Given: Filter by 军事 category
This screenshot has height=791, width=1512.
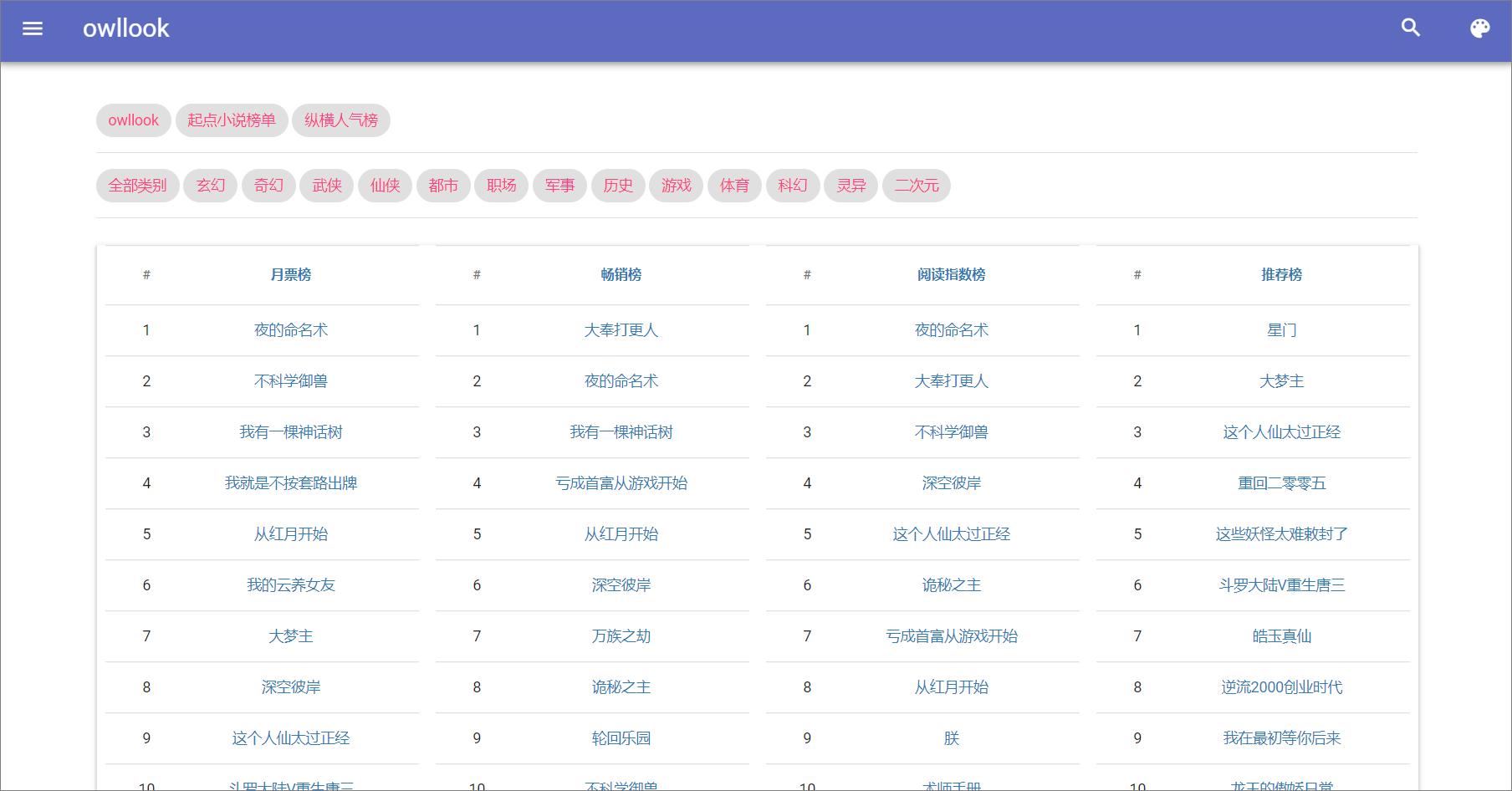Looking at the screenshot, I should (559, 186).
